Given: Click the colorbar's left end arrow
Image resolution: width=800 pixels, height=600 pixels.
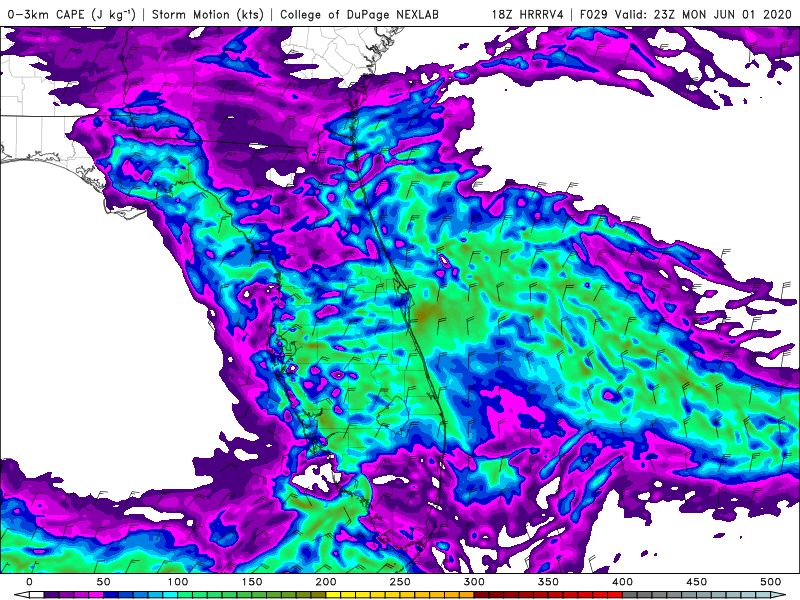Looking at the screenshot, I should [x=21, y=595].
